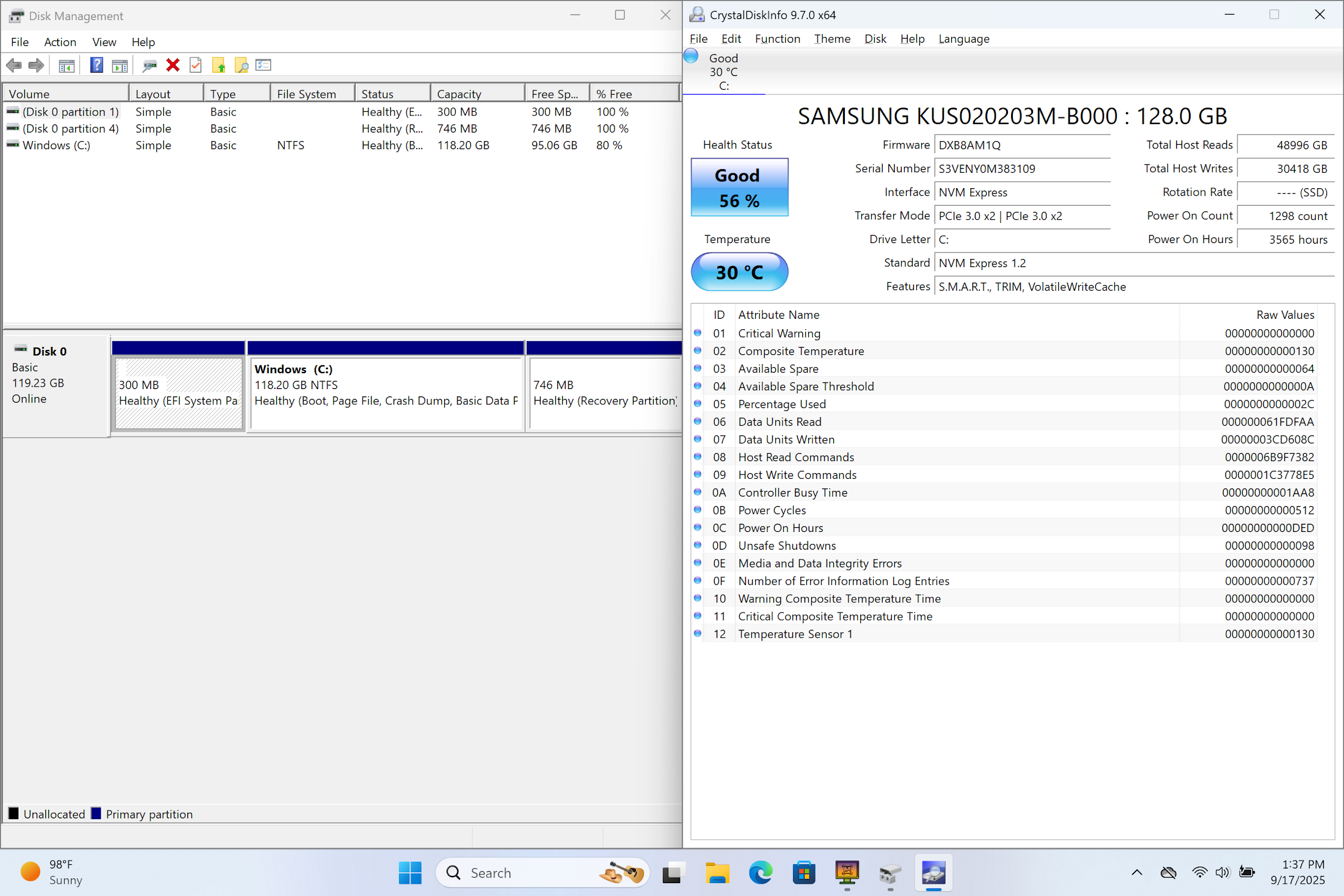This screenshot has height=896, width=1344.
Task: Open the Help menu in Disk Management
Action: (x=143, y=42)
